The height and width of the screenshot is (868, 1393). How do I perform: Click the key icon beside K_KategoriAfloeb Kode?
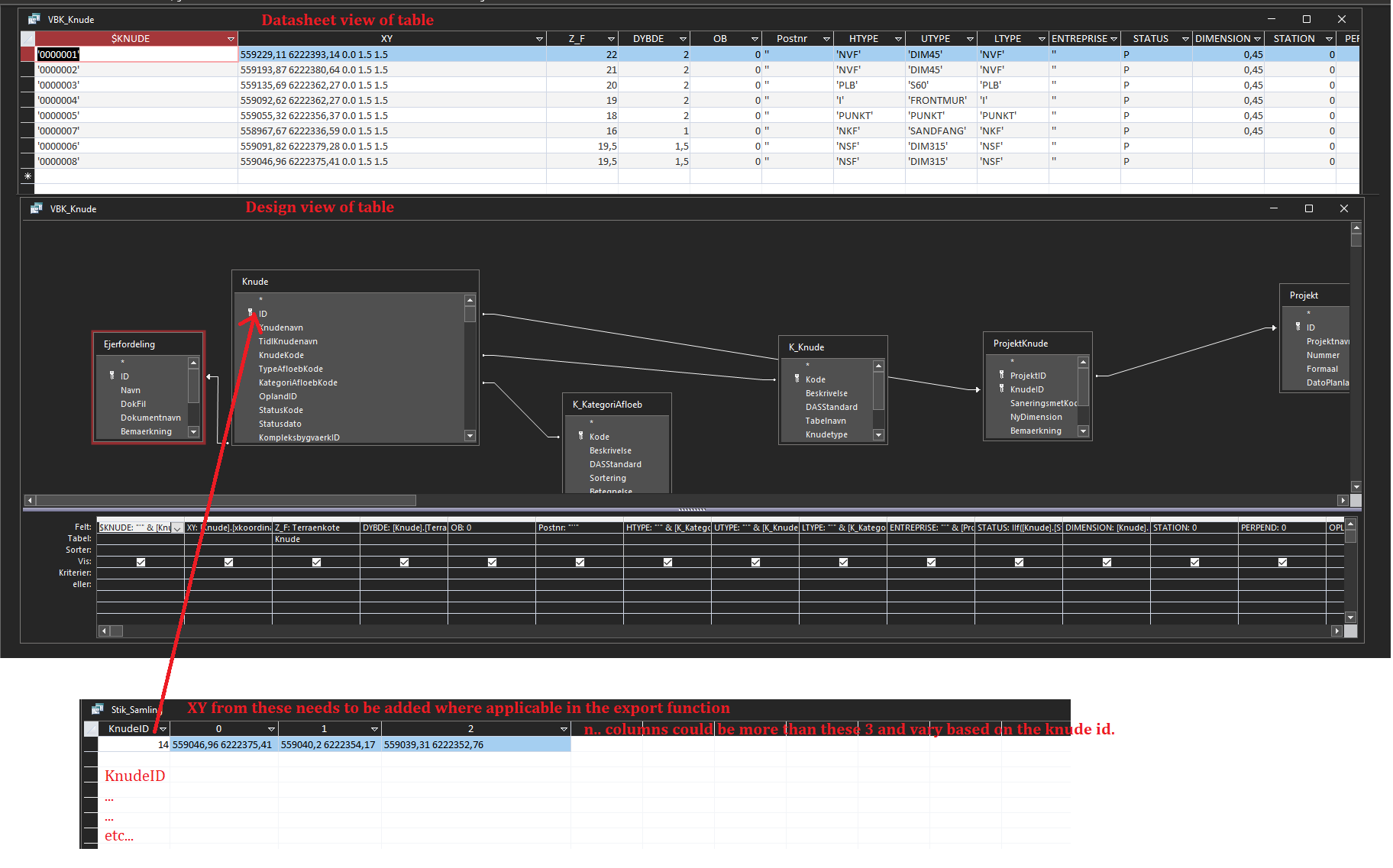(581, 436)
